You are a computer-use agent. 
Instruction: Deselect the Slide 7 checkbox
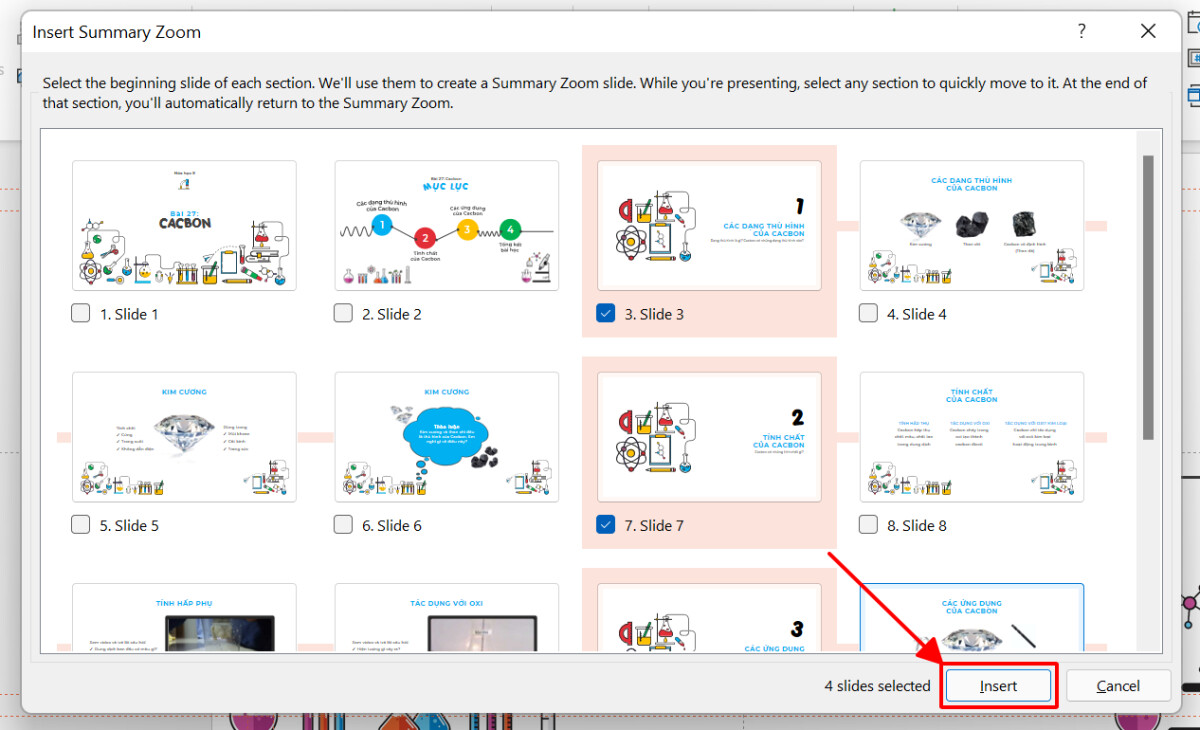(605, 525)
